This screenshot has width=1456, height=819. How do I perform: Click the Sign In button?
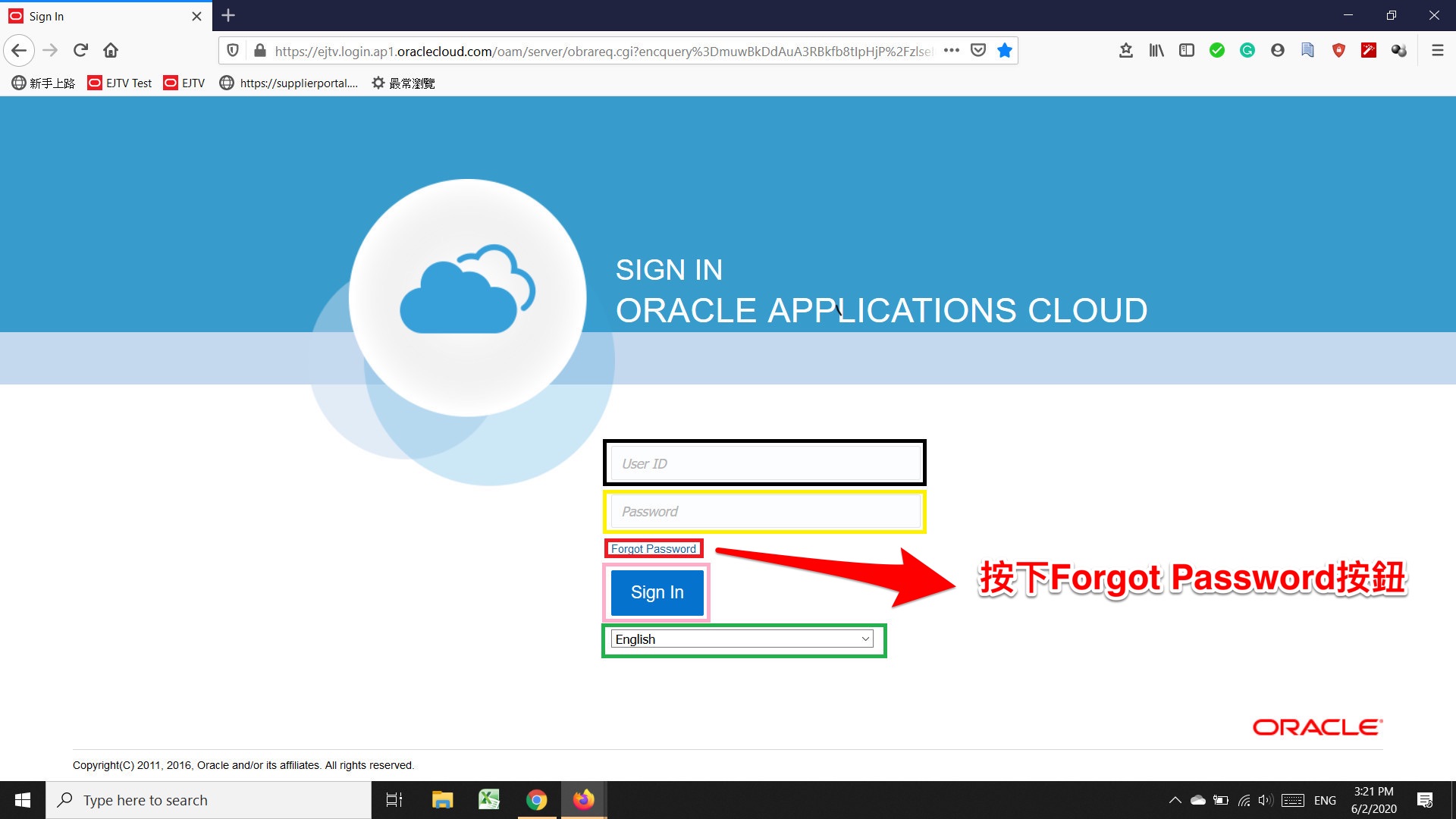[657, 592]
